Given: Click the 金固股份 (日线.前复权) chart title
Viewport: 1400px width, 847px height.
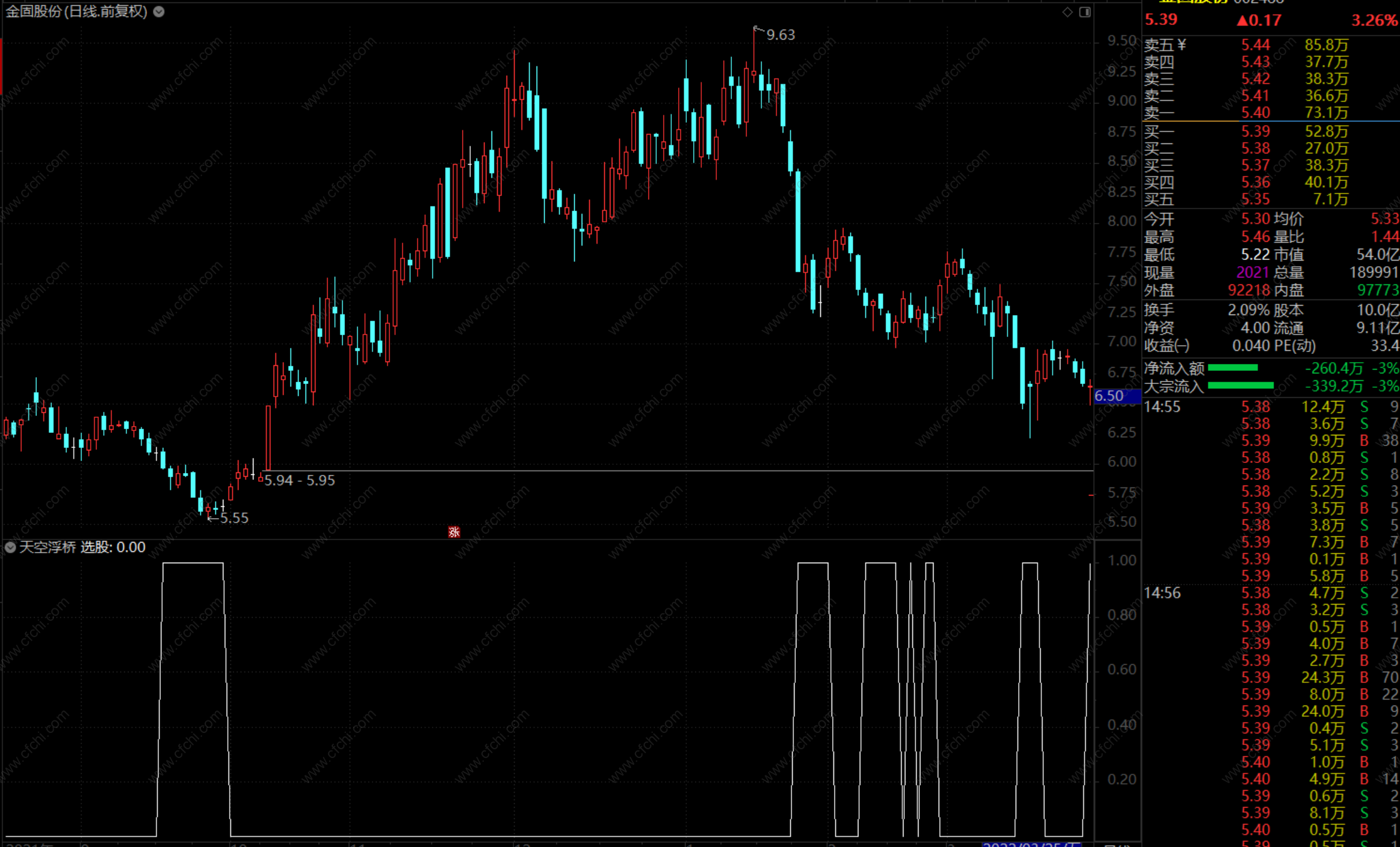Looking at the screenshot, I should pos(76,11).
